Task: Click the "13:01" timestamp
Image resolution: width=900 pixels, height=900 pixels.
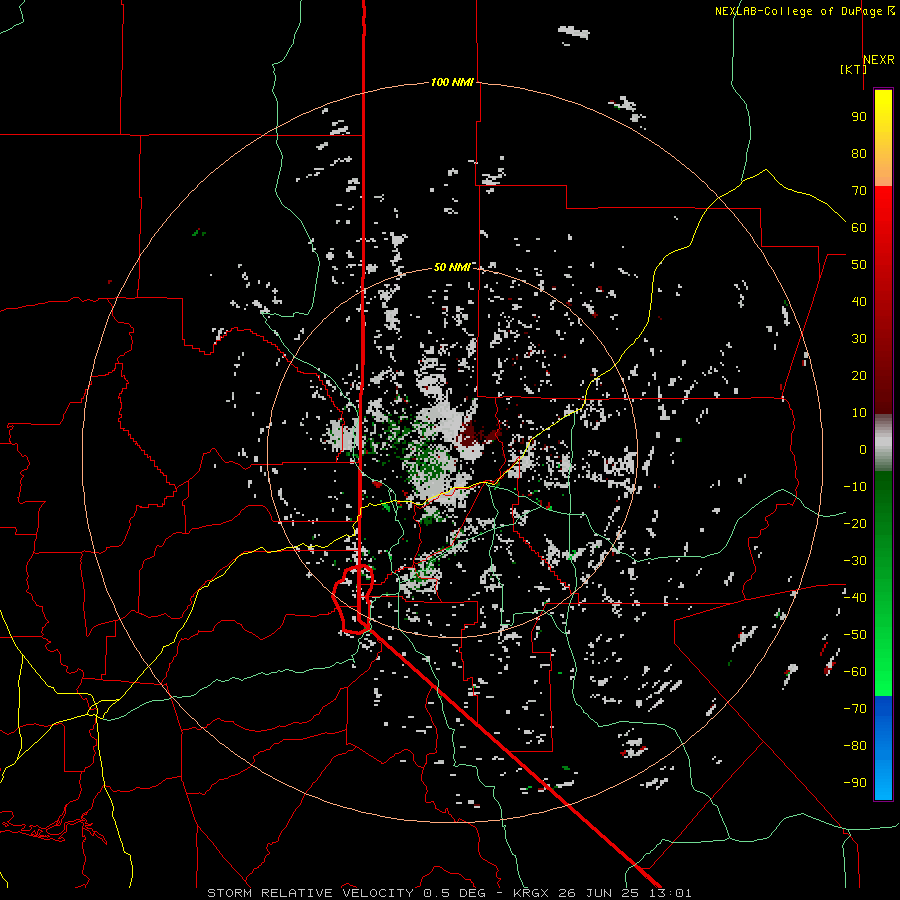Action: pos(669,893)
